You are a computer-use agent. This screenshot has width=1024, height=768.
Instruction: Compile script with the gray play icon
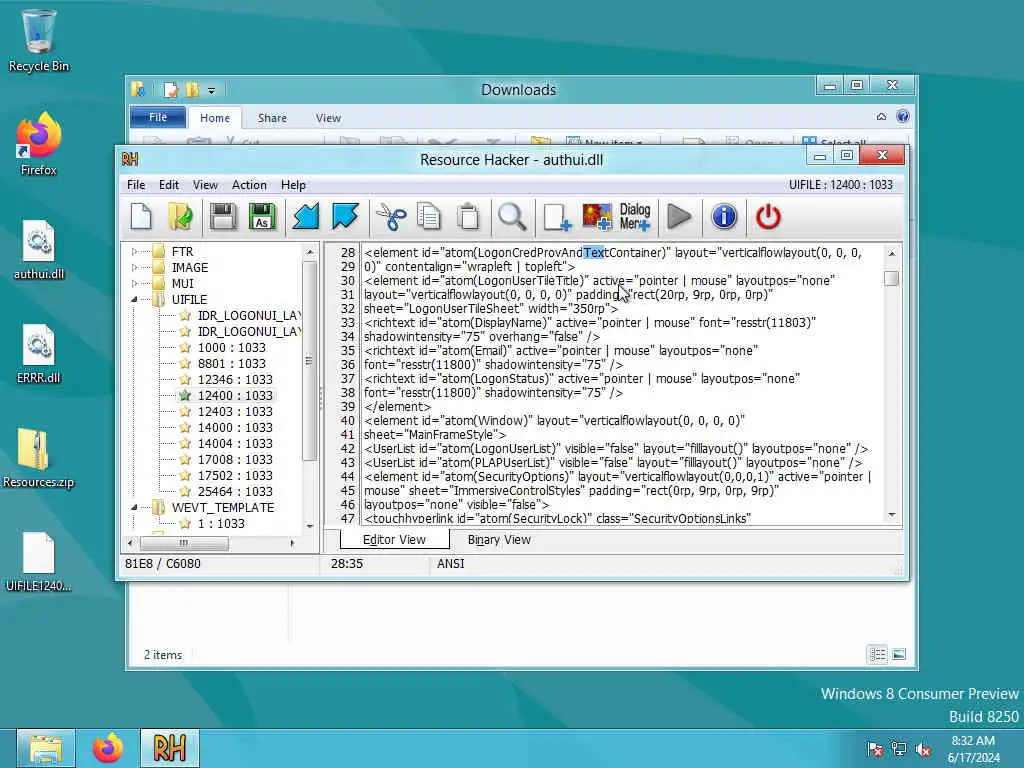679,217
